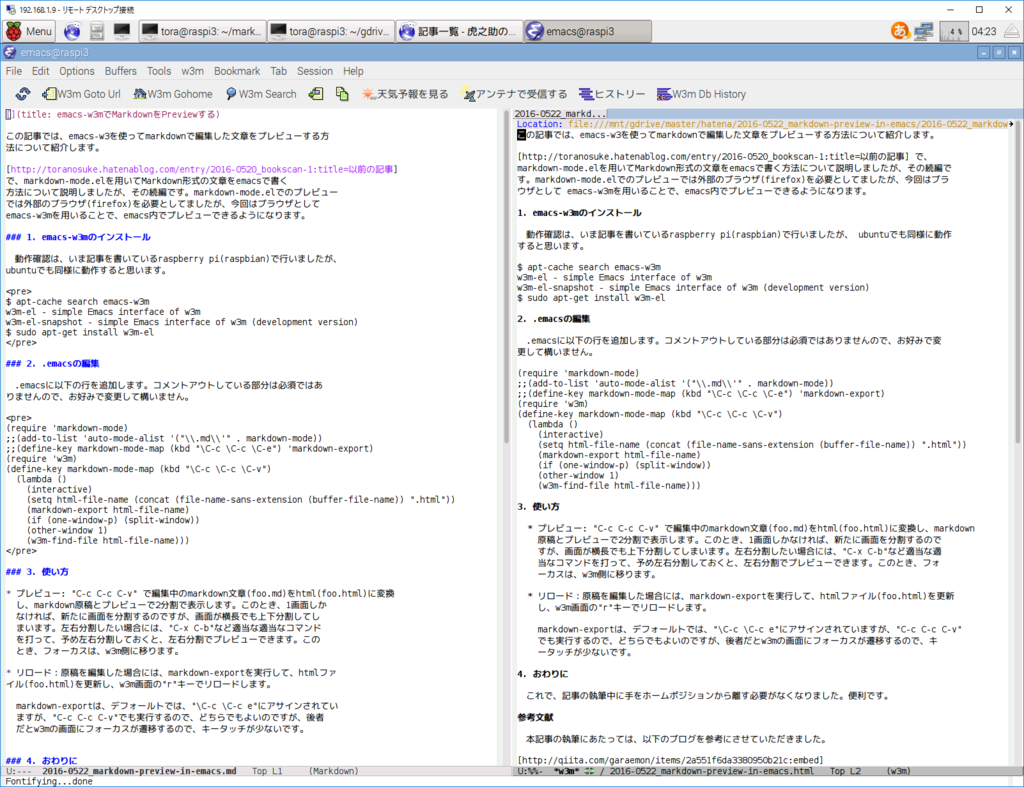The image size is (1024, 787).
Task: Open the Buffers menu
Action: pyautogui.click(x=120, y=71)
